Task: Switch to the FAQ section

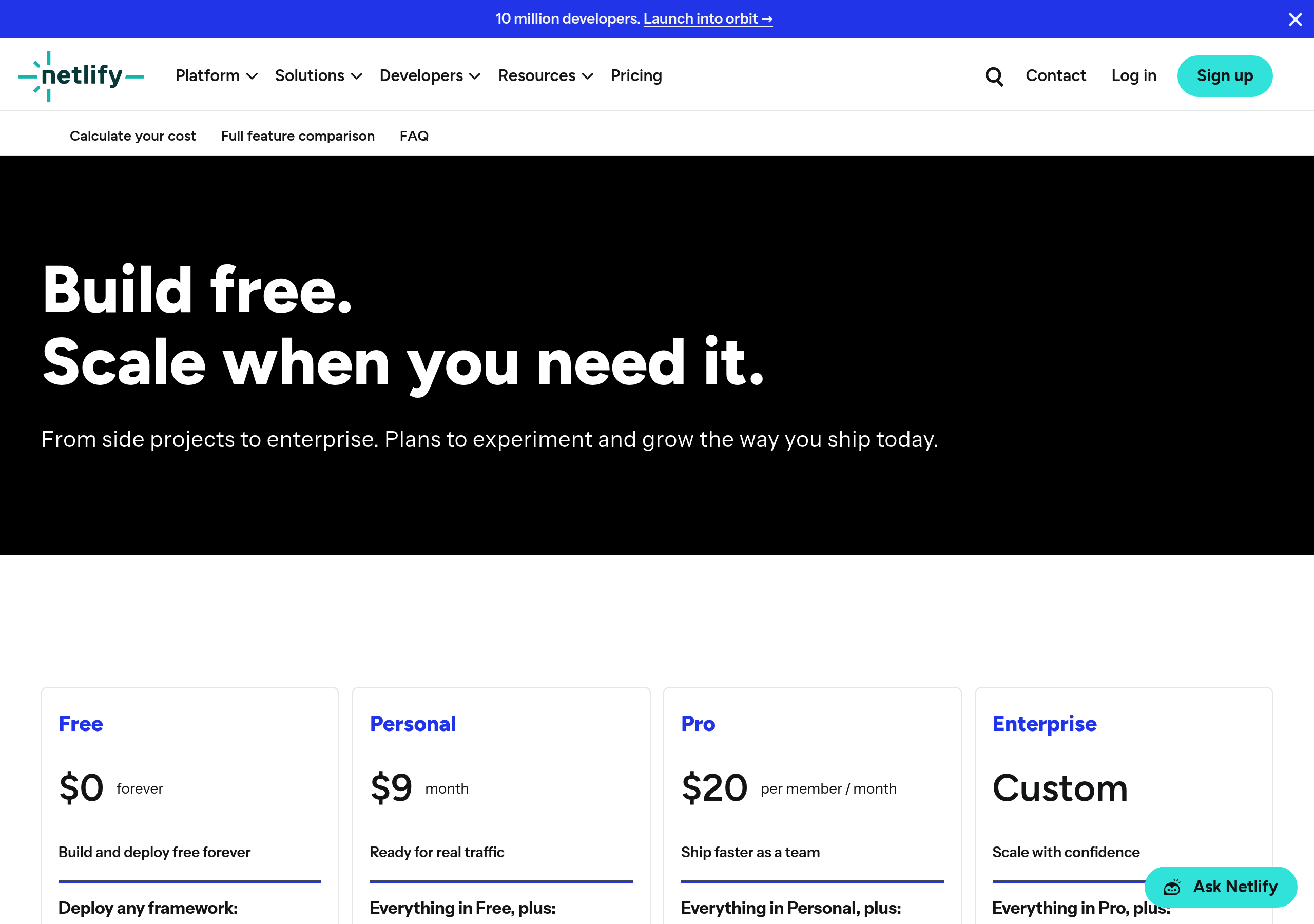Action: tap(414, 136)
